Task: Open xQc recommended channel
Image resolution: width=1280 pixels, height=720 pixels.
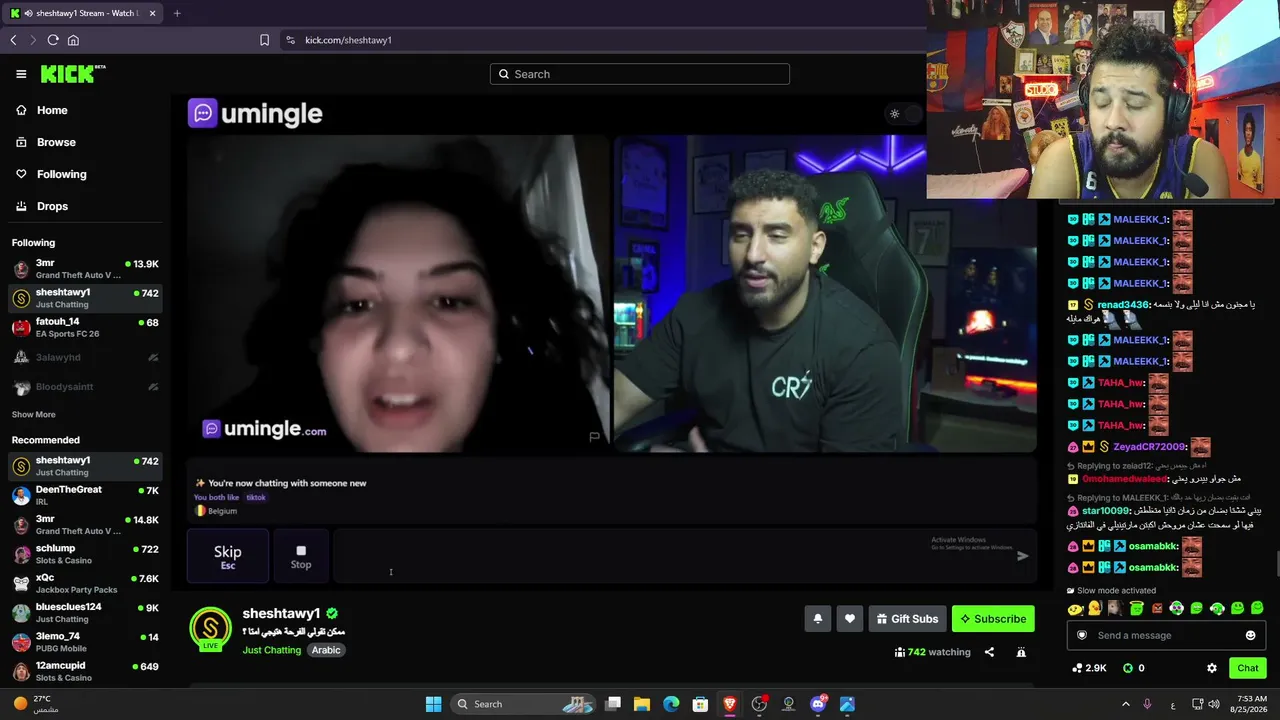Action: (85, 583)
